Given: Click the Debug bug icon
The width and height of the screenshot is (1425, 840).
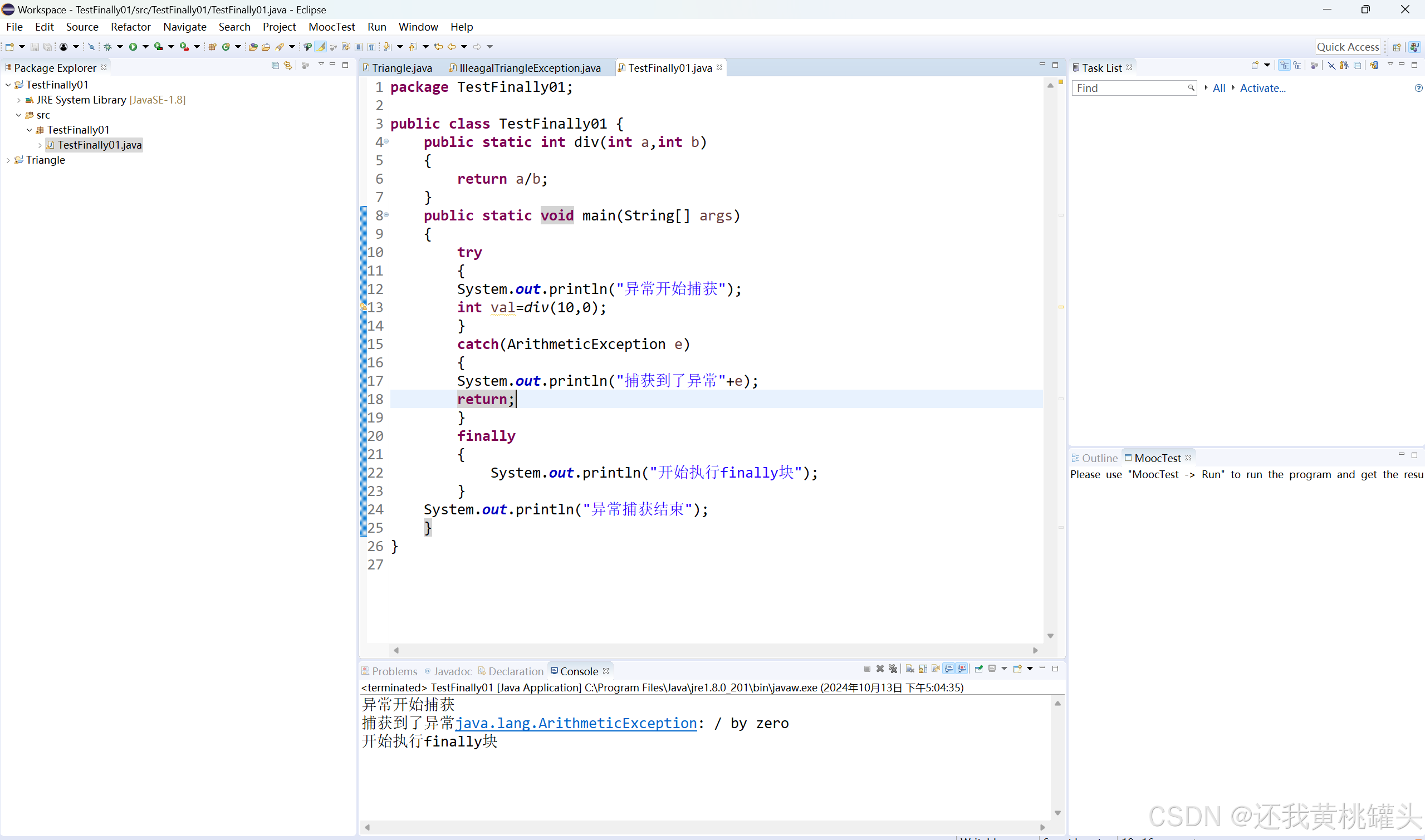Looking at the screenshot, I should 107,47.
